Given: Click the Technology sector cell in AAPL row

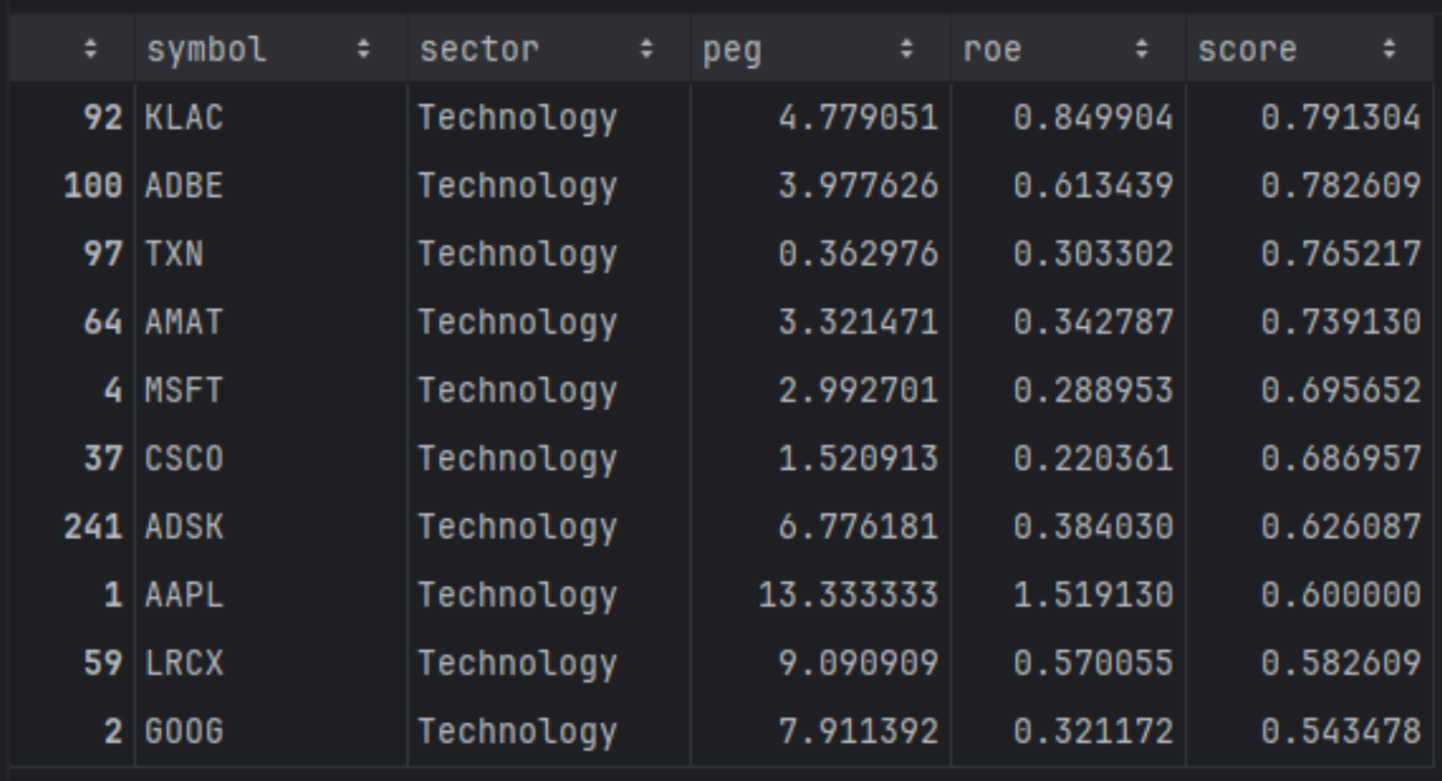Looking at the screenshot, I should [x=517, y=595].
